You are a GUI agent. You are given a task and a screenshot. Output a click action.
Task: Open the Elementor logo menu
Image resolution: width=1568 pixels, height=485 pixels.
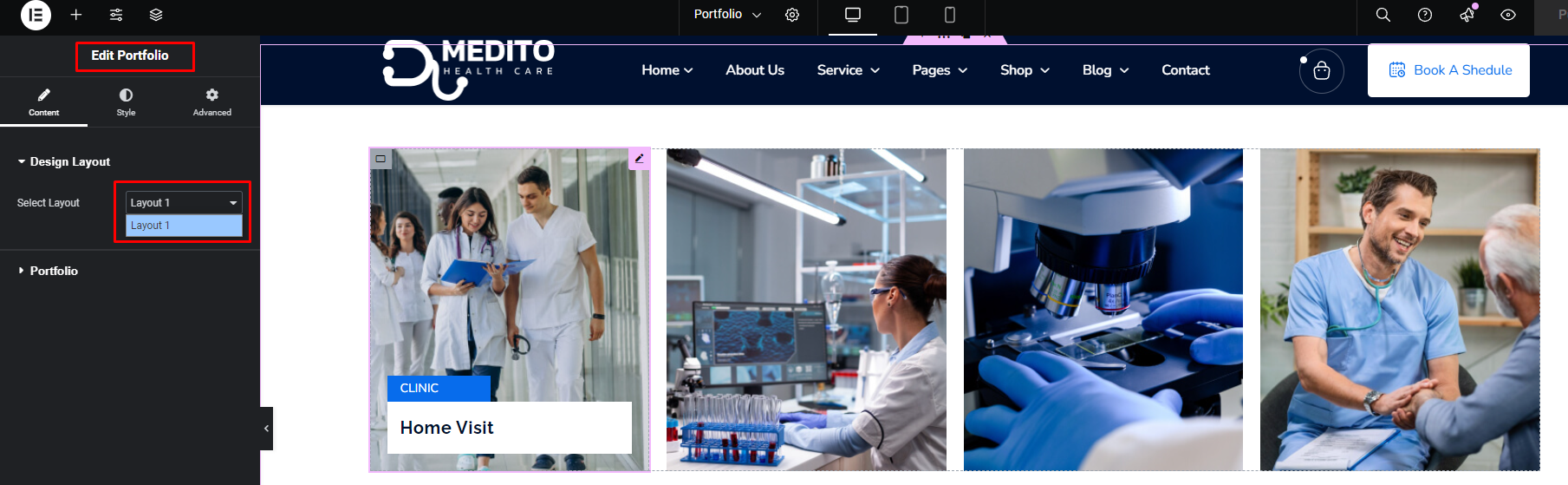(36, 16)
